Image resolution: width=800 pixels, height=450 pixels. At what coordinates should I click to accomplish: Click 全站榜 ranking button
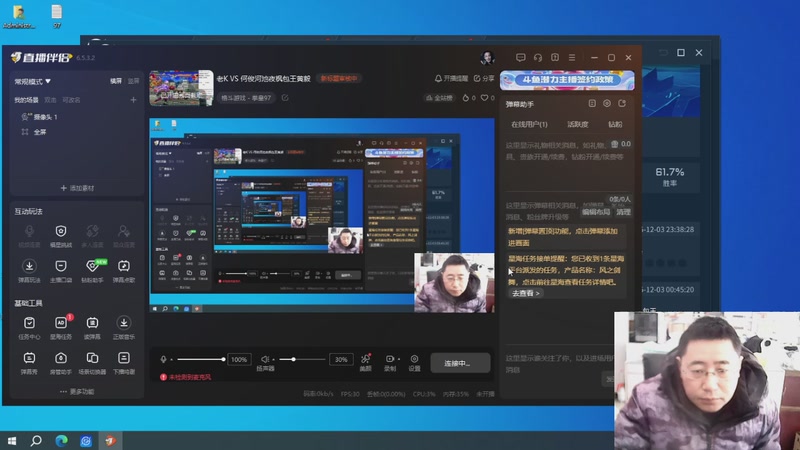[439, 97]
